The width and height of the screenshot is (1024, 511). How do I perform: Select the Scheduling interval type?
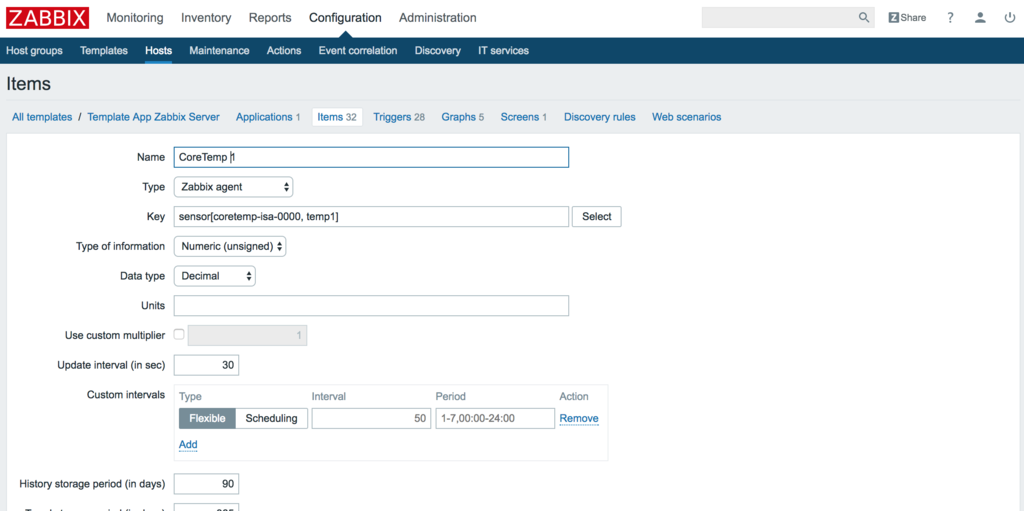271,418
